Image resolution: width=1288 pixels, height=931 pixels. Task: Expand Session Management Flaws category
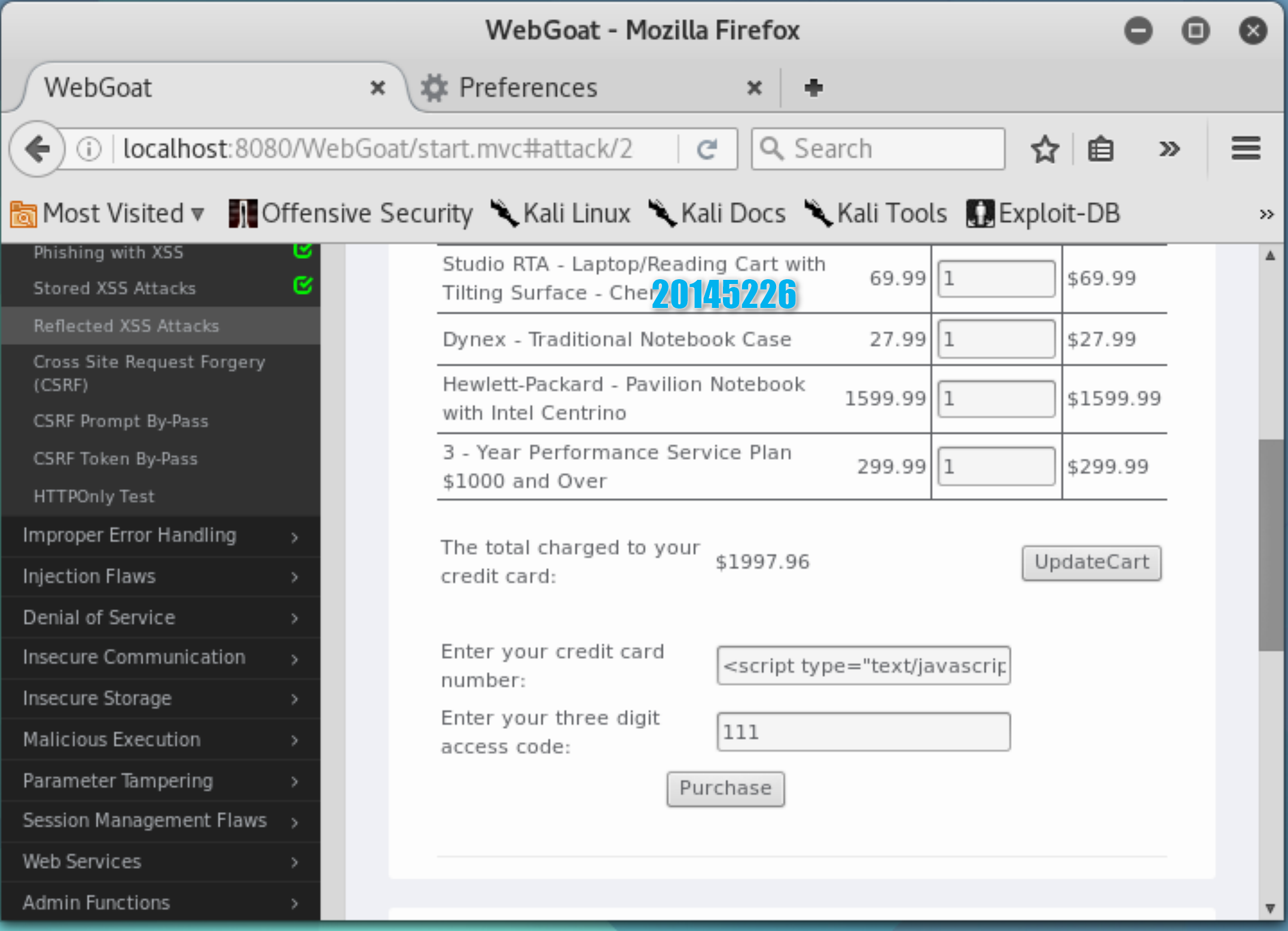160,821
